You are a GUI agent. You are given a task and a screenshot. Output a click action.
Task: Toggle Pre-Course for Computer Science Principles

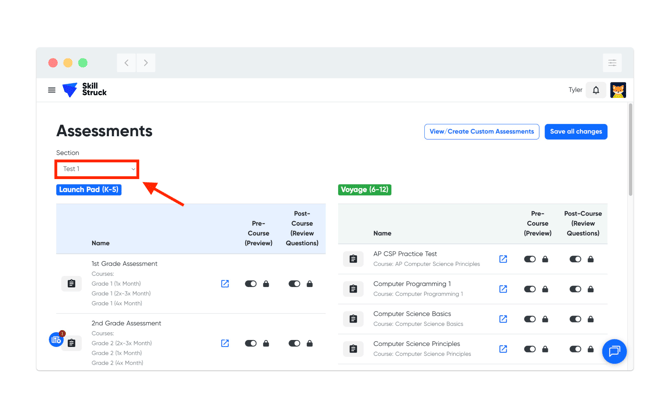(530, 349)
